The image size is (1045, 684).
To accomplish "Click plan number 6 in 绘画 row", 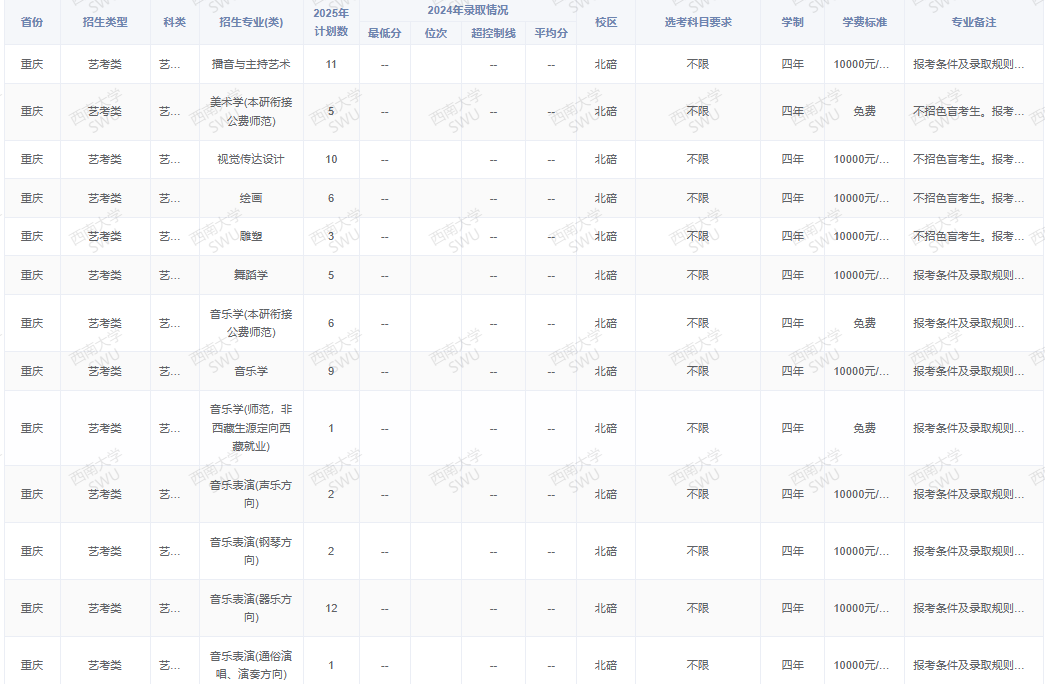I will click(331, 198).
